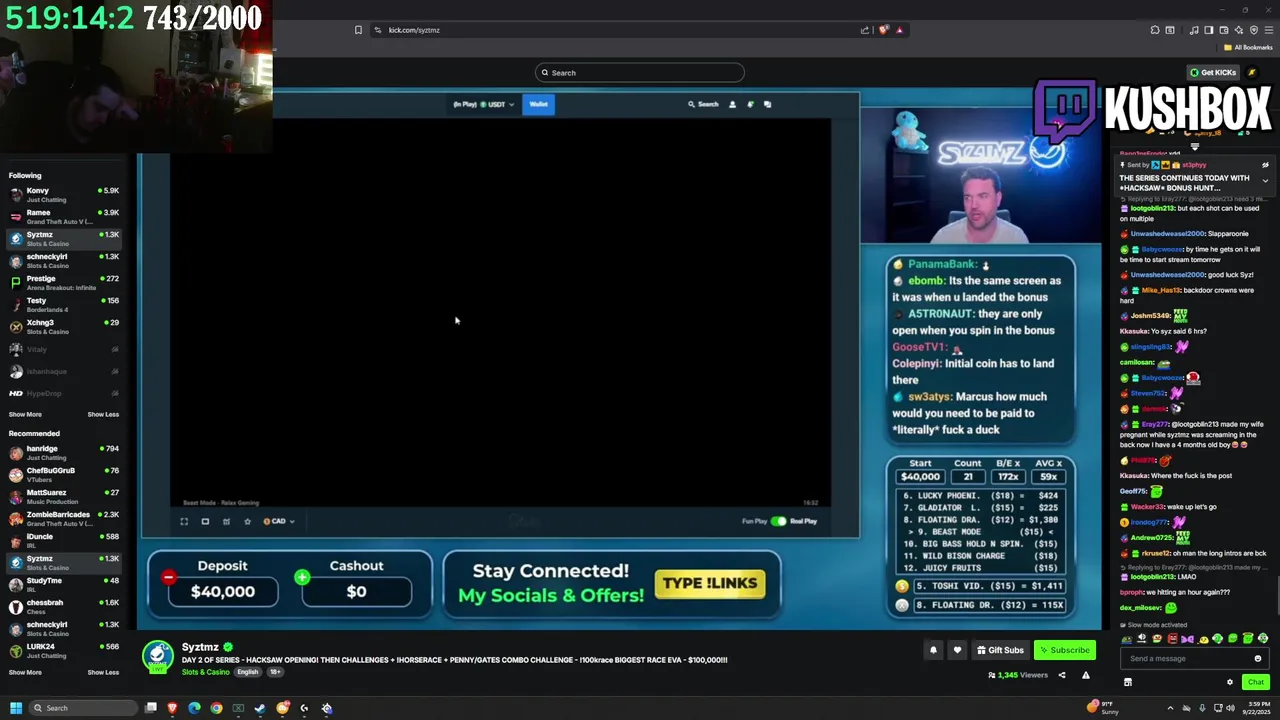Open Brave browser from taskbar
The image size is (1280, 720).
pyautogui.click(x=172, y=708)
